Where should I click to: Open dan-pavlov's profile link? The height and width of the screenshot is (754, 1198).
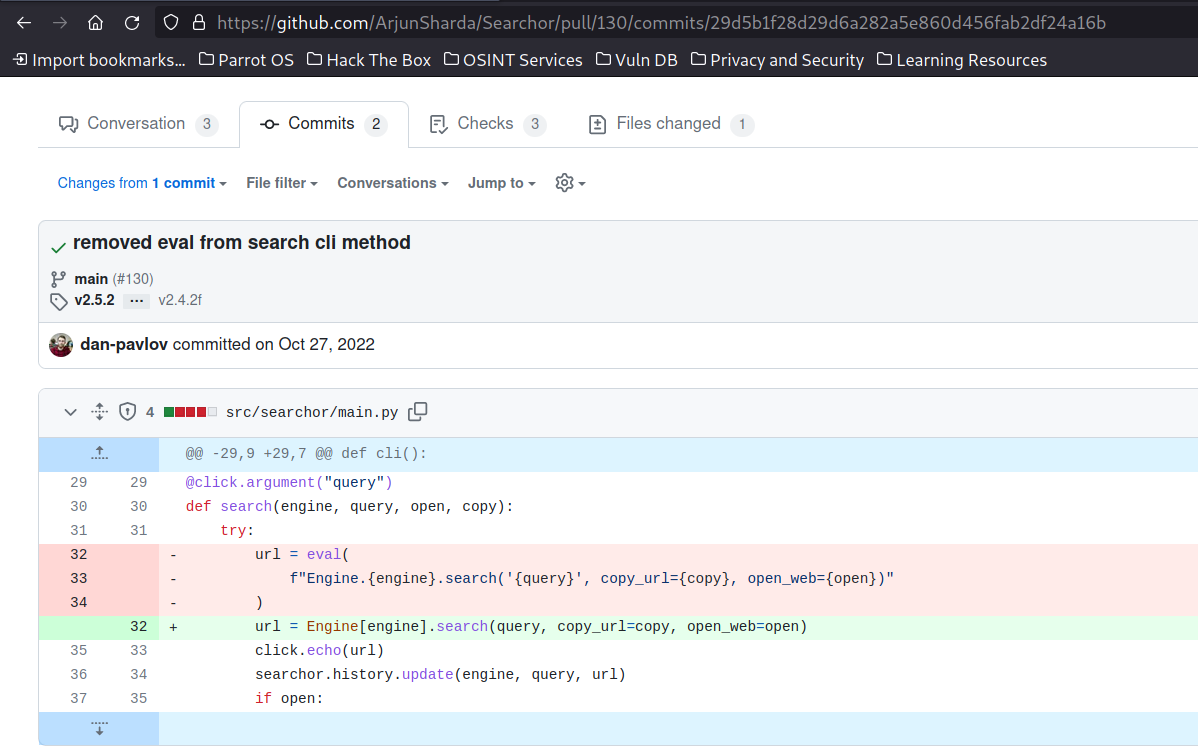coord(124,345)
